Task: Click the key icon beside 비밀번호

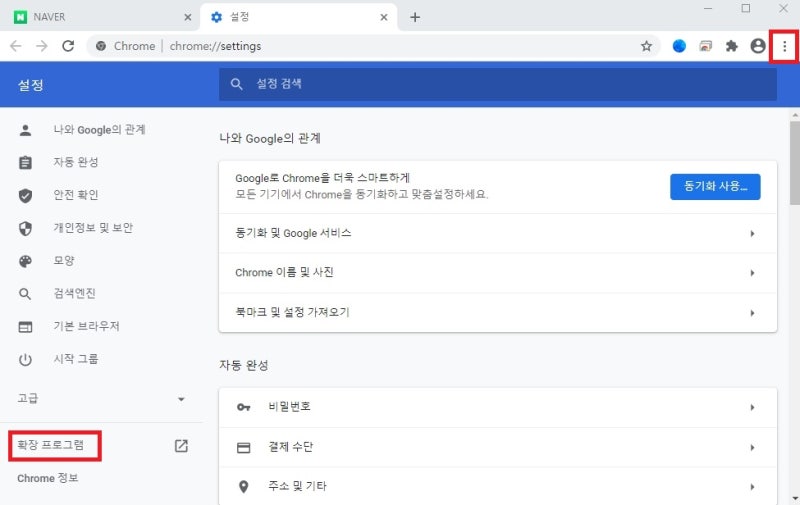Action: click(243, 408)
